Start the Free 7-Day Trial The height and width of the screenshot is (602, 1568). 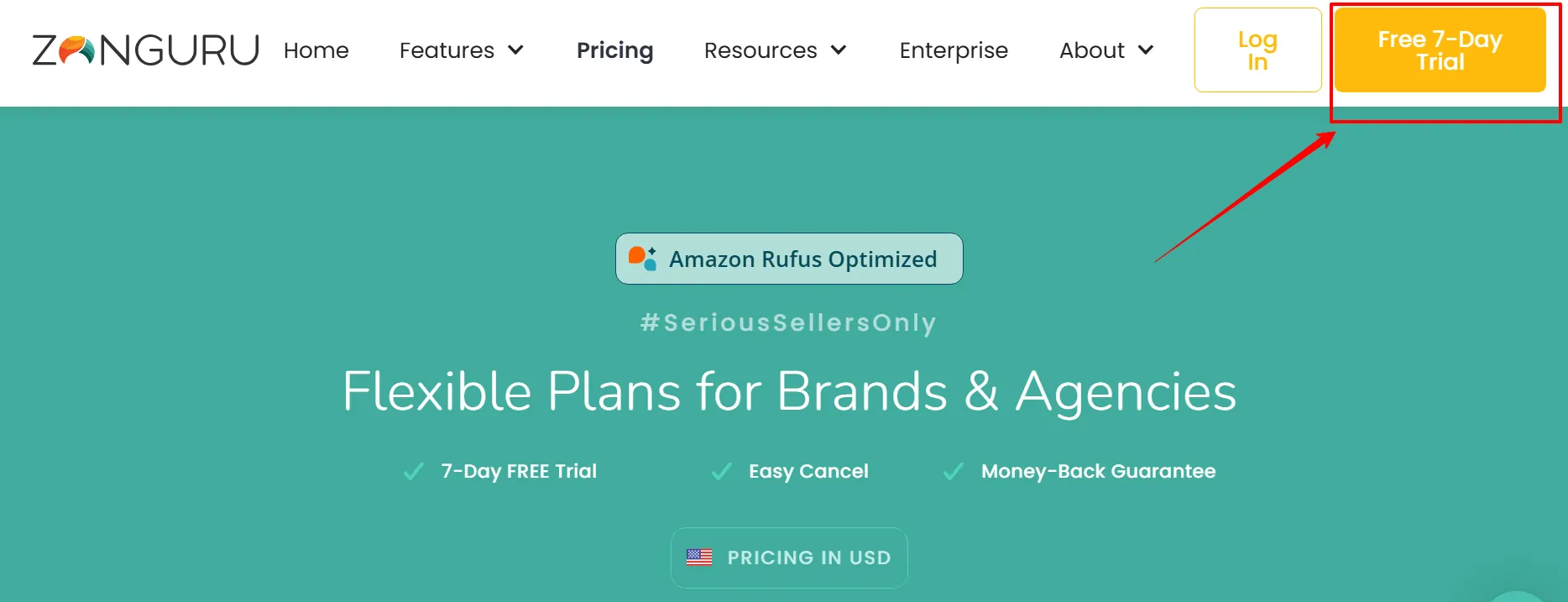tap(1440, 50)
